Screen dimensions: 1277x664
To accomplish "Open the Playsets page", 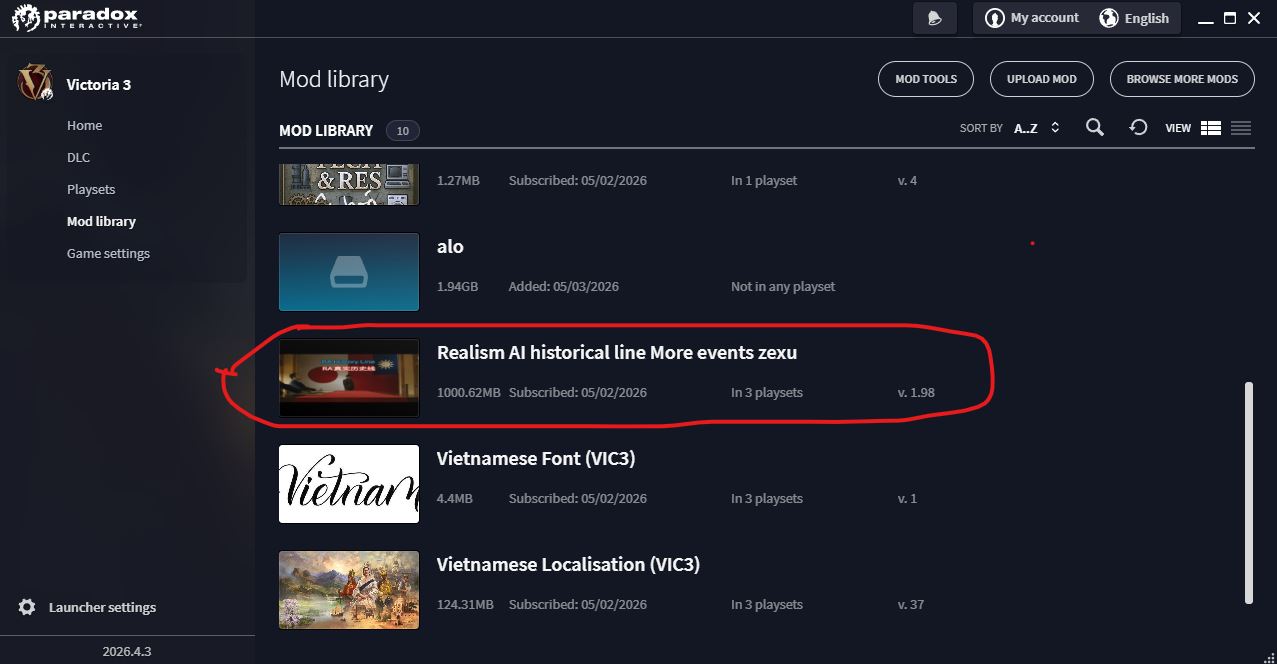I will 91,189.
